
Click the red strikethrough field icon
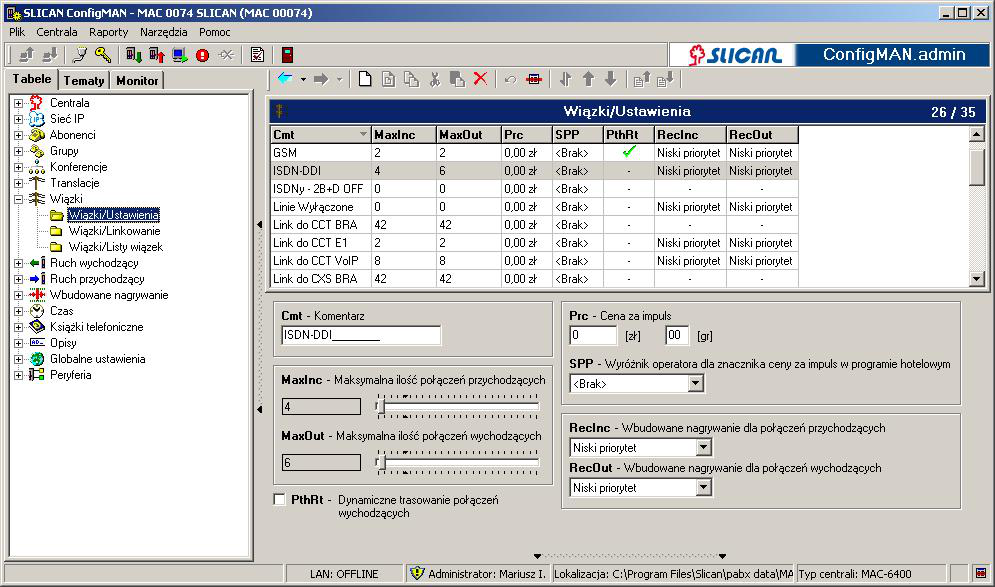click(534, 79)
